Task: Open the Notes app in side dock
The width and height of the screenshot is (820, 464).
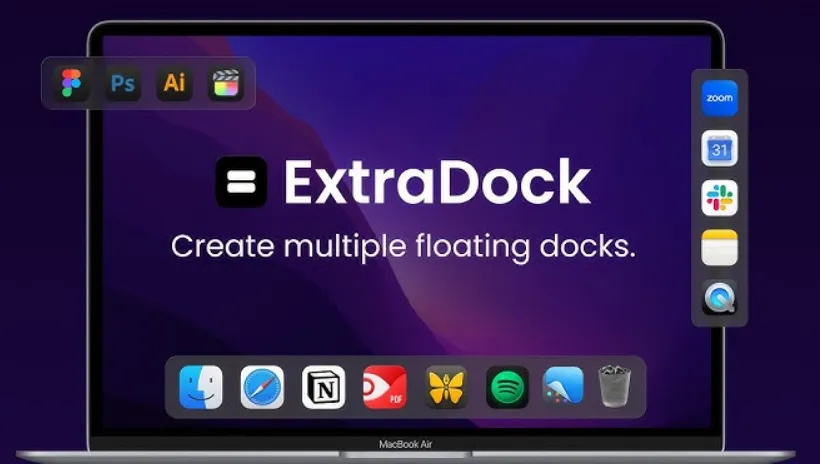Action: point(720,247)
